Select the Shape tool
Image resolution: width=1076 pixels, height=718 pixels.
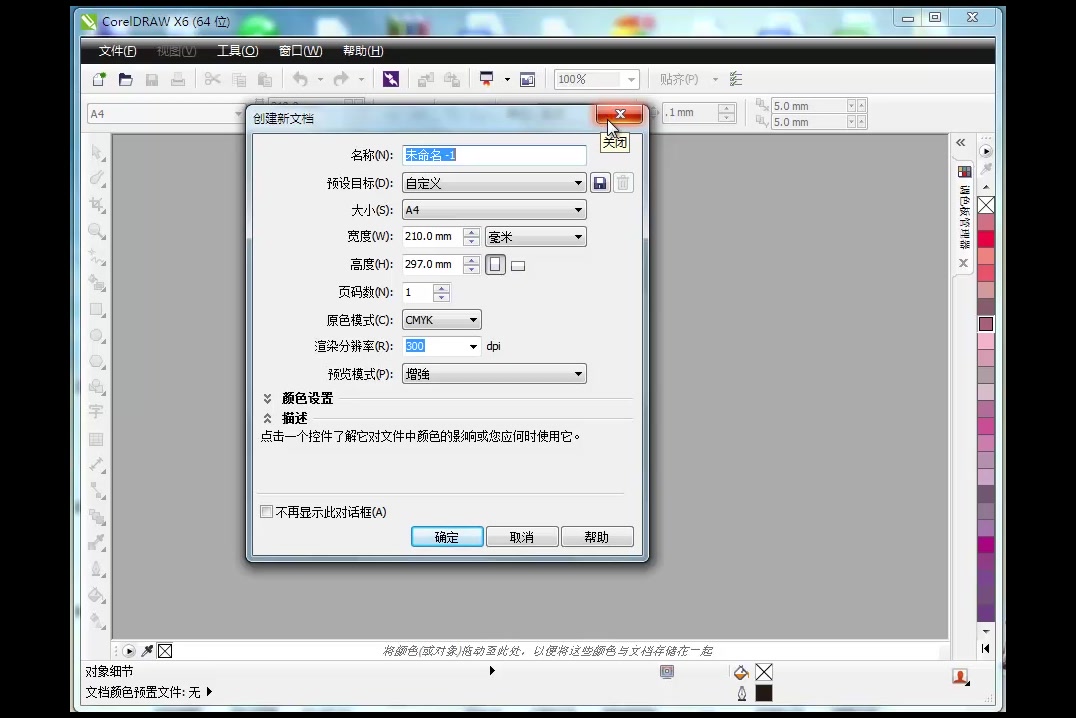click(96, 178)
